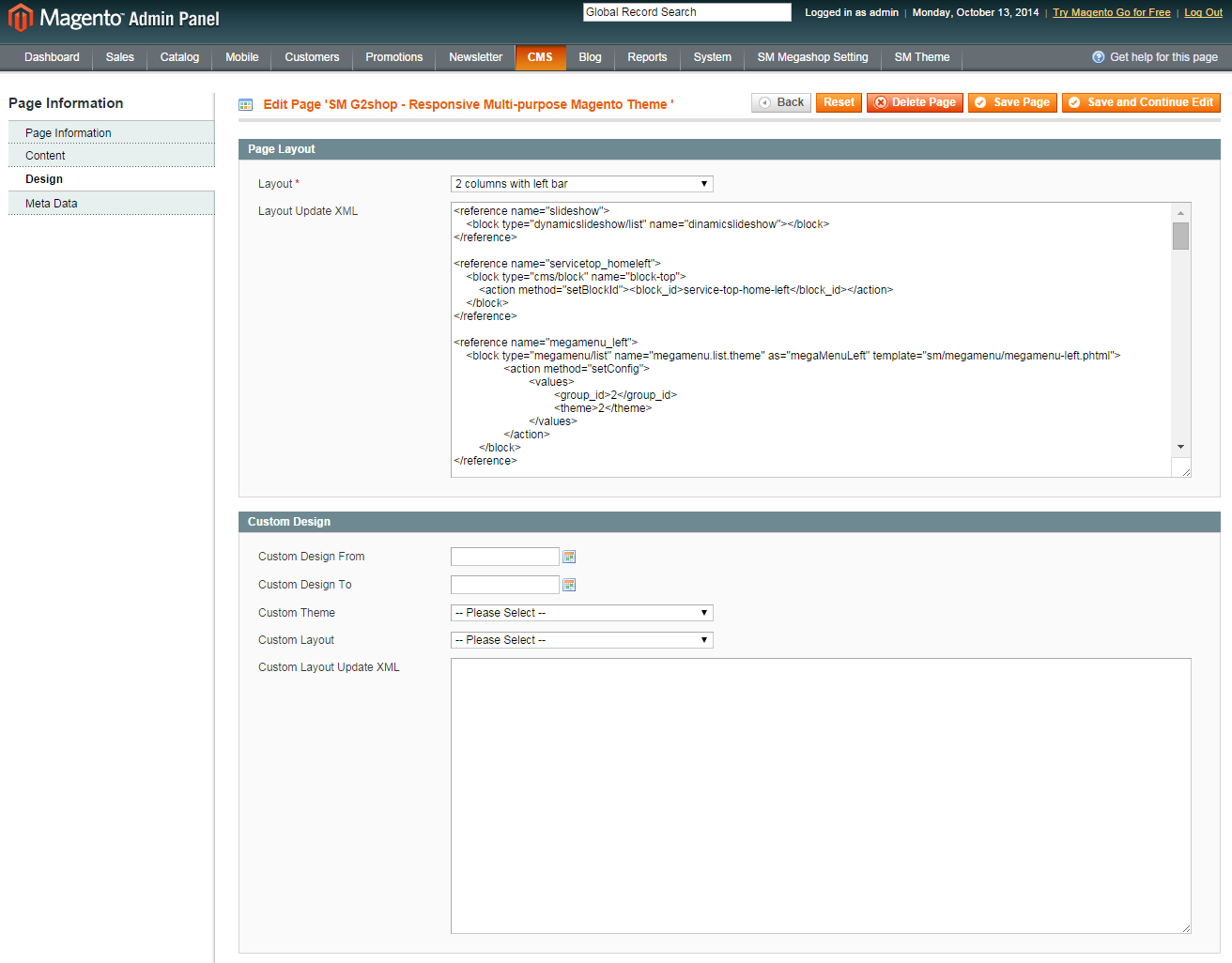Switch to the Content tab
The image size is (1232, 963).
112,156
